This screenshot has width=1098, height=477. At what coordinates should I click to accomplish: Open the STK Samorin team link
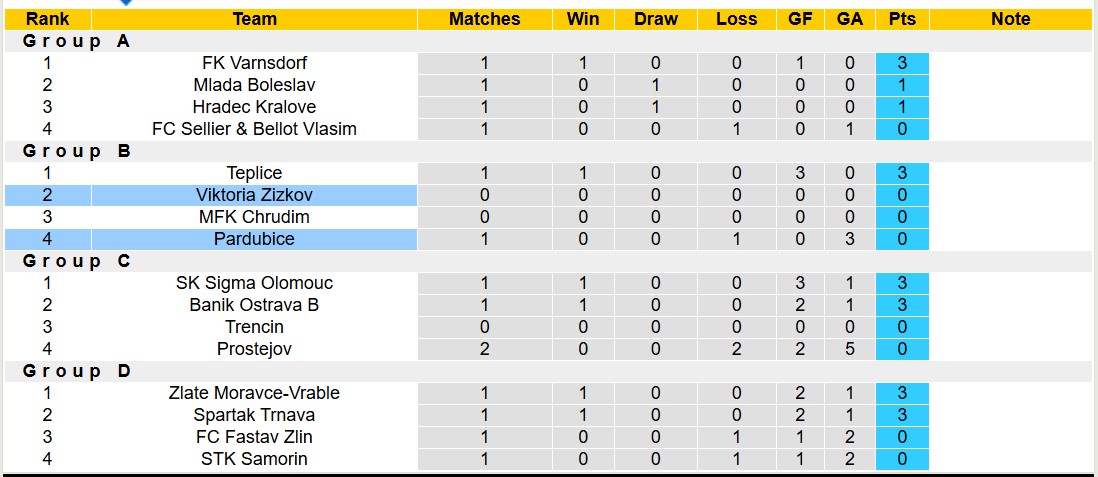(254, 459)
